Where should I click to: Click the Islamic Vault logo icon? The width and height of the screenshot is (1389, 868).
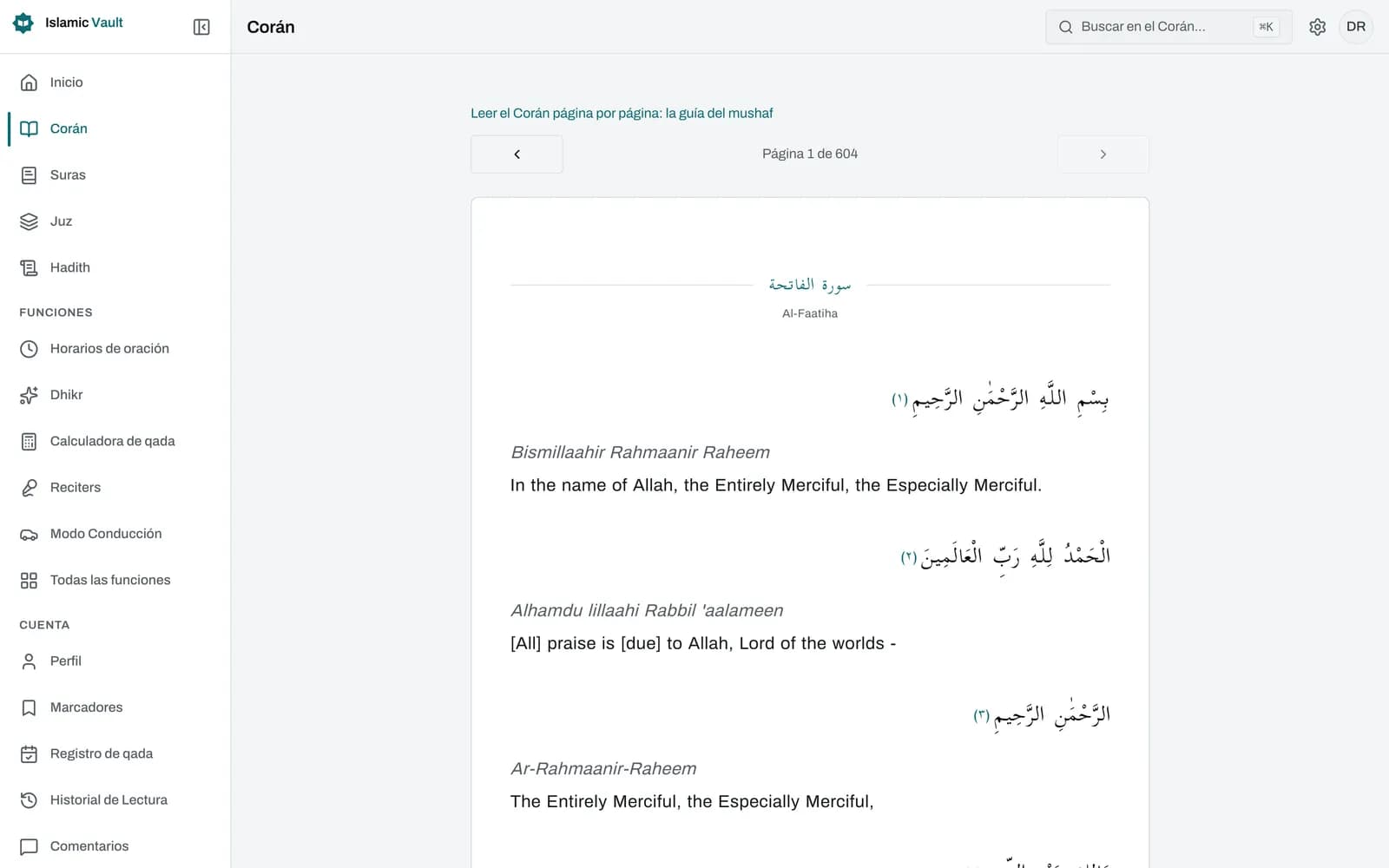click(23, 23)
